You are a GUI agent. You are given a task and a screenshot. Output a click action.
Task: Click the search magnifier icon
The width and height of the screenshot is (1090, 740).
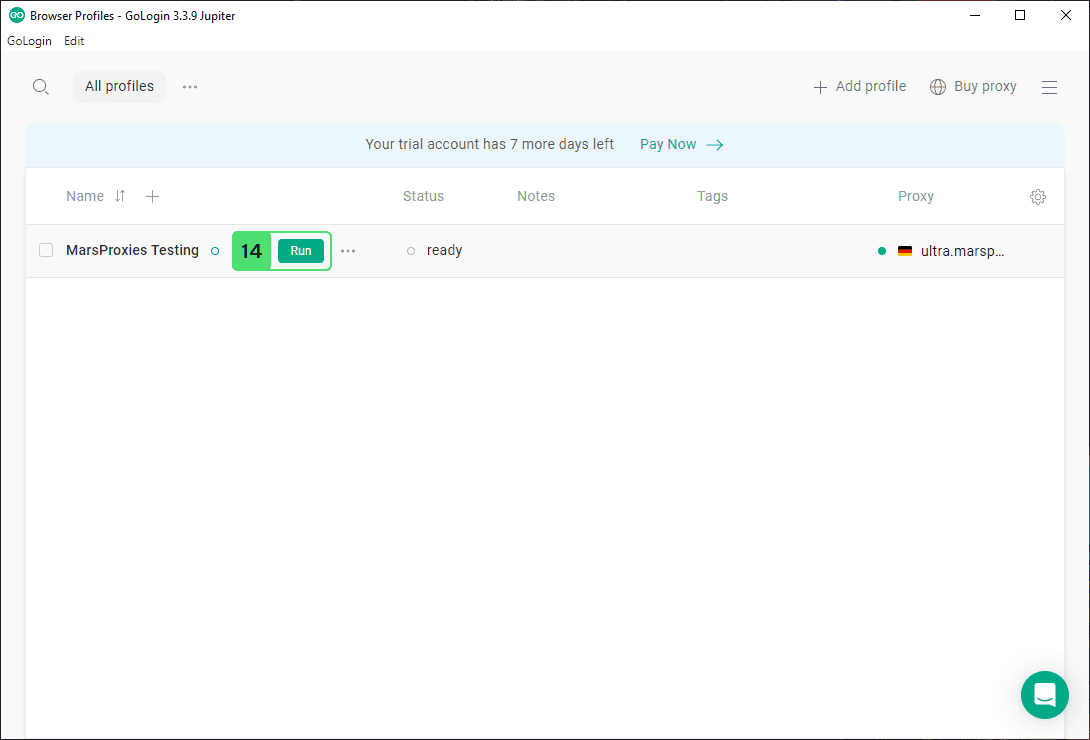point(40,87)
